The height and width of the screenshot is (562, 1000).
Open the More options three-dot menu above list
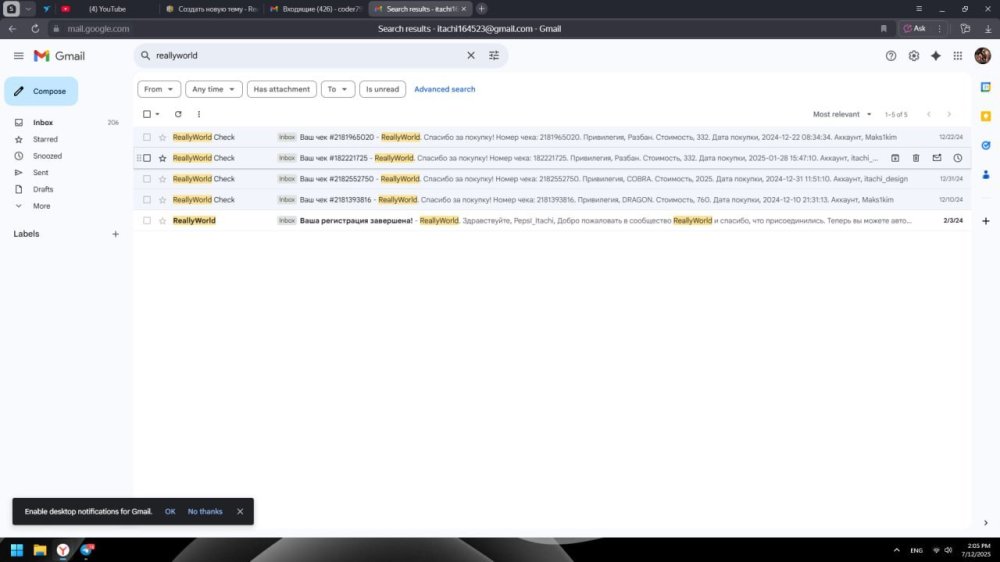(x=199, y=114)
